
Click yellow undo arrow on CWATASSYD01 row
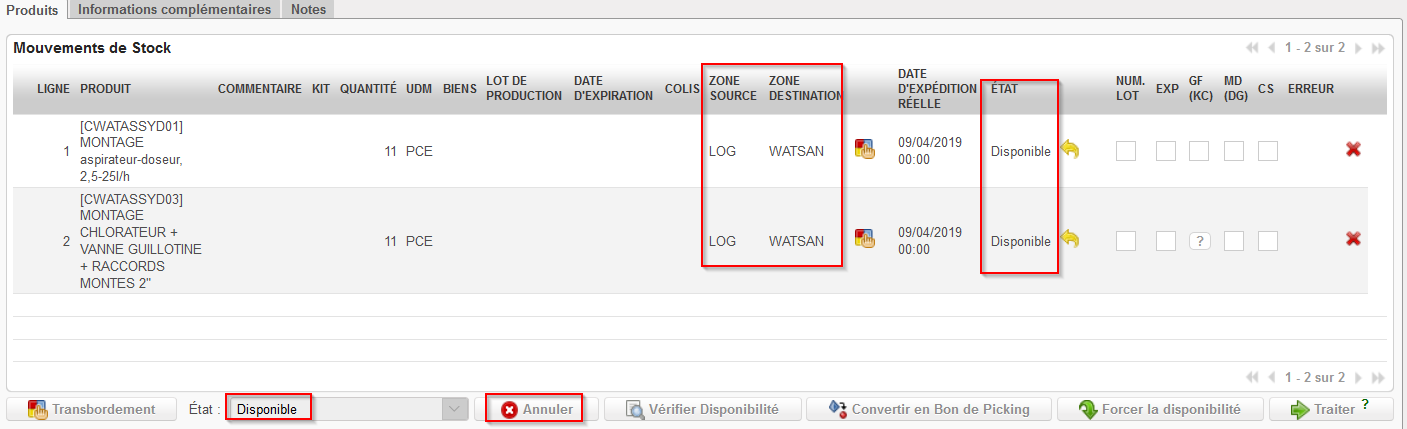pyautogui.click(x=1069, y=150)
